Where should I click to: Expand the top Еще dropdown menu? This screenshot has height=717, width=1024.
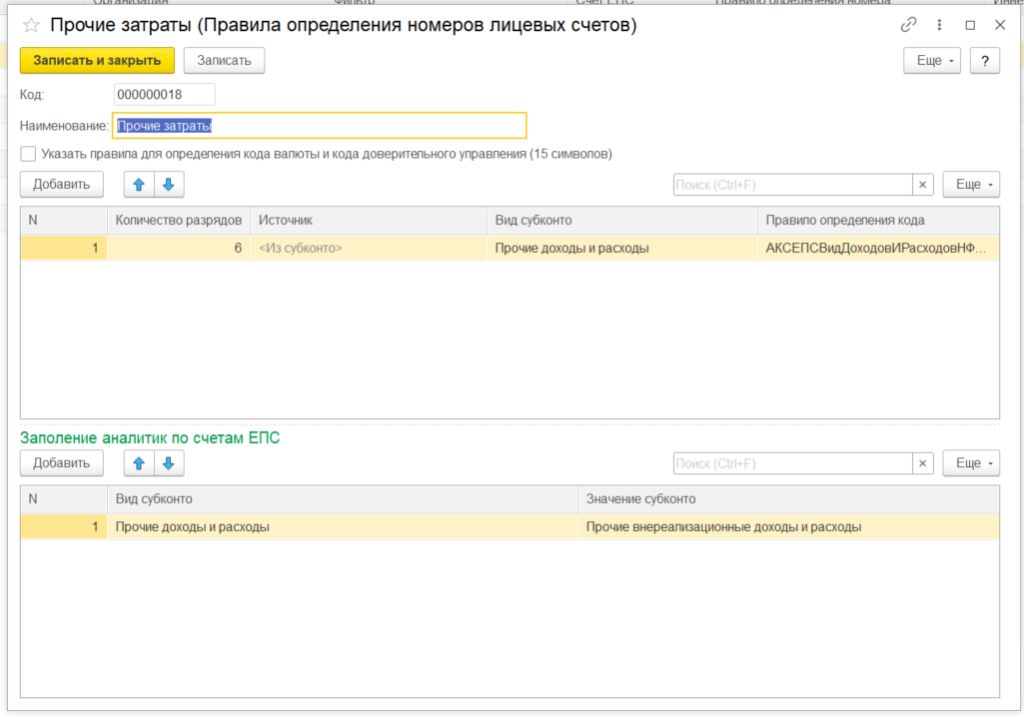[936, 61]
